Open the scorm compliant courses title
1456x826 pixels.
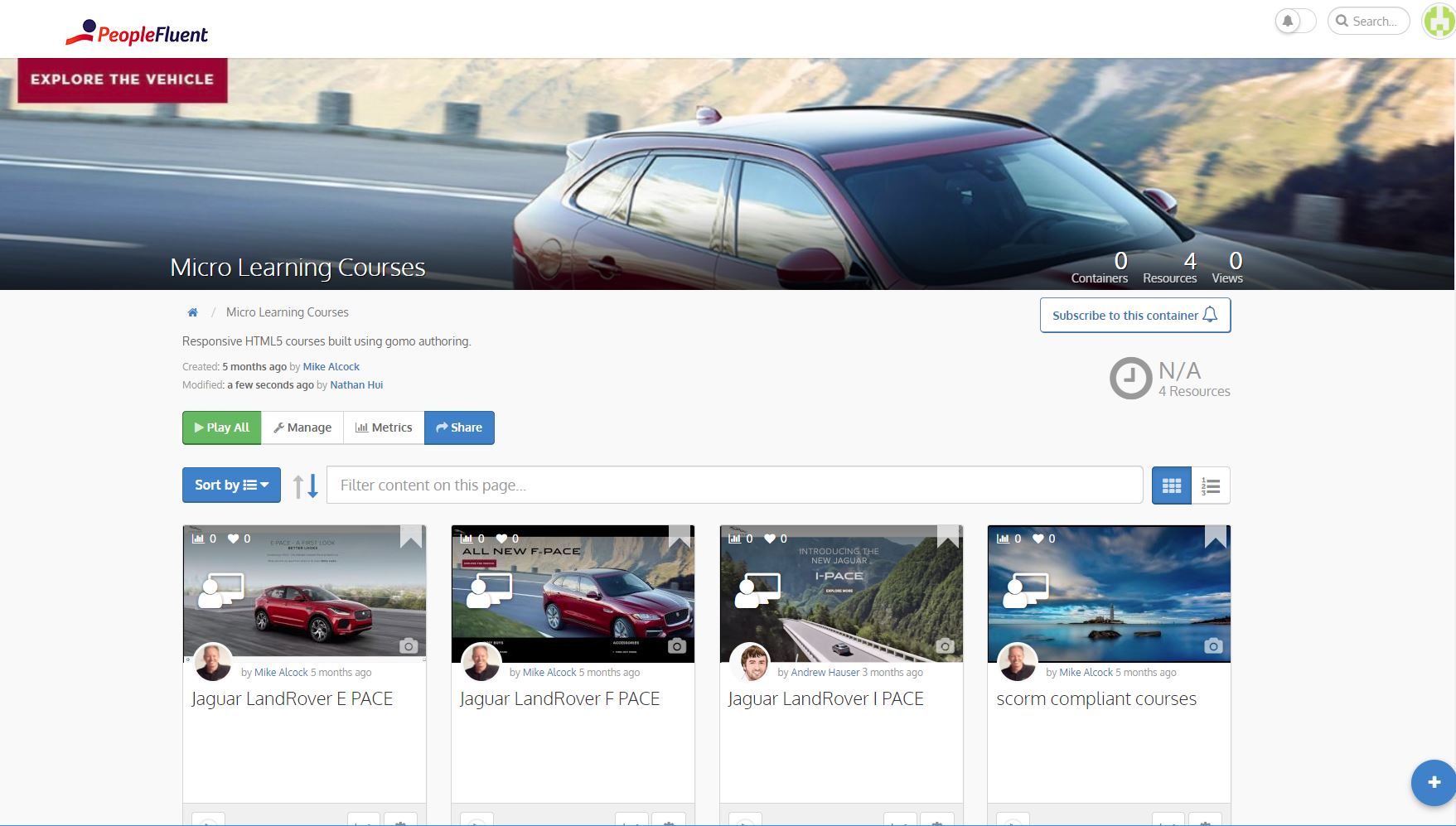coord(1096,699)
